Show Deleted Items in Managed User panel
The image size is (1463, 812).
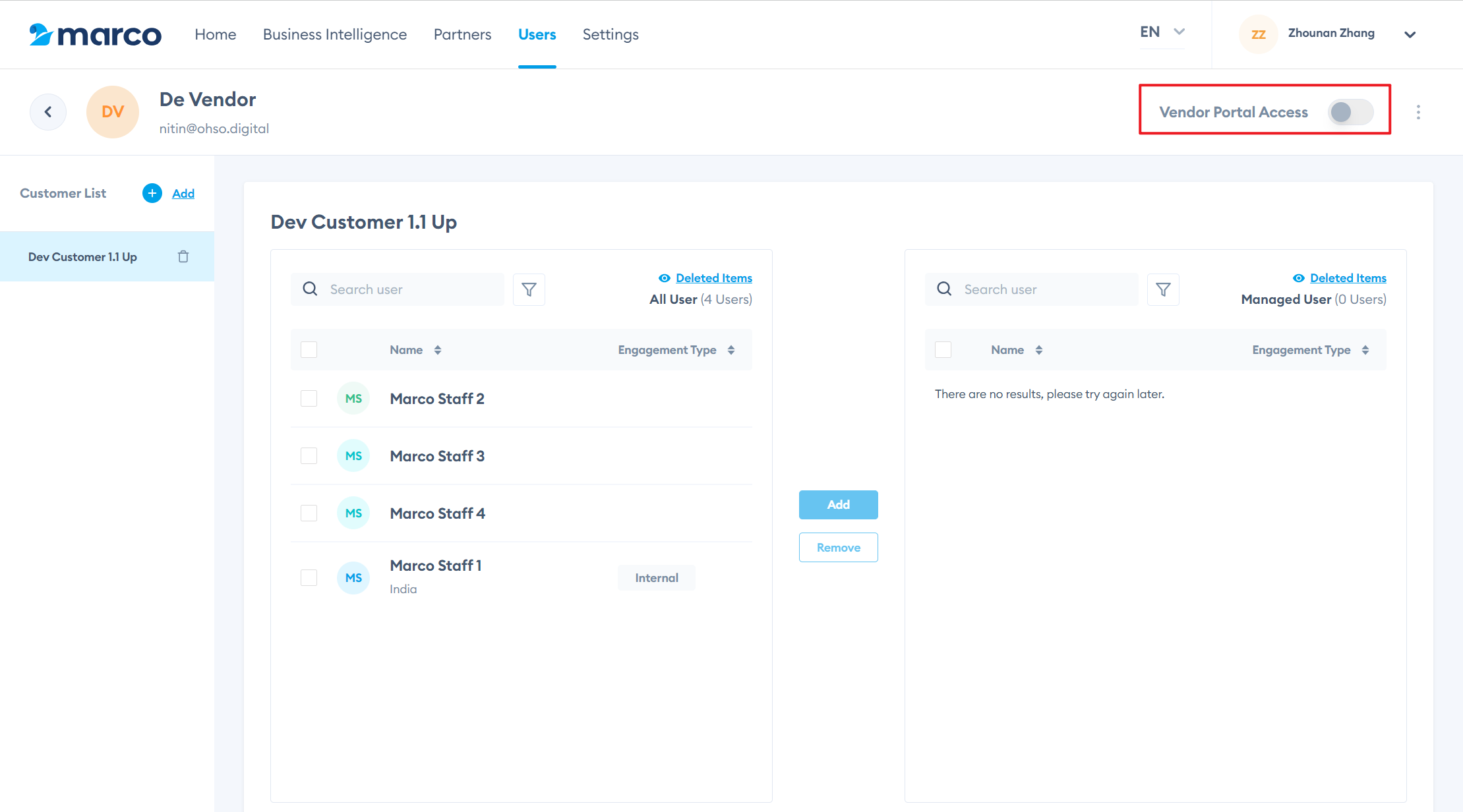(1348, 278)
